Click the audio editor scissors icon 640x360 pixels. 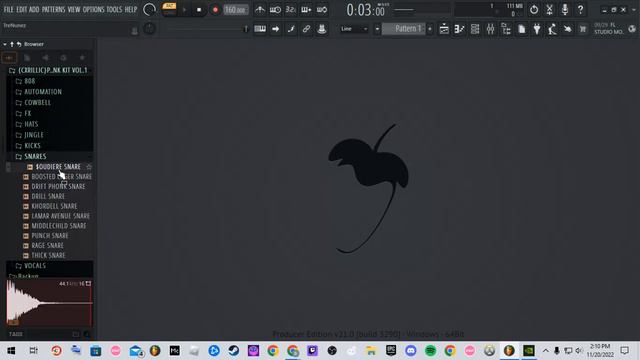(x=549, y=9)
